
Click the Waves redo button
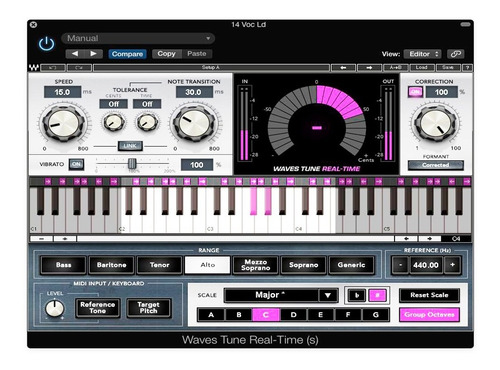point(79,68)
